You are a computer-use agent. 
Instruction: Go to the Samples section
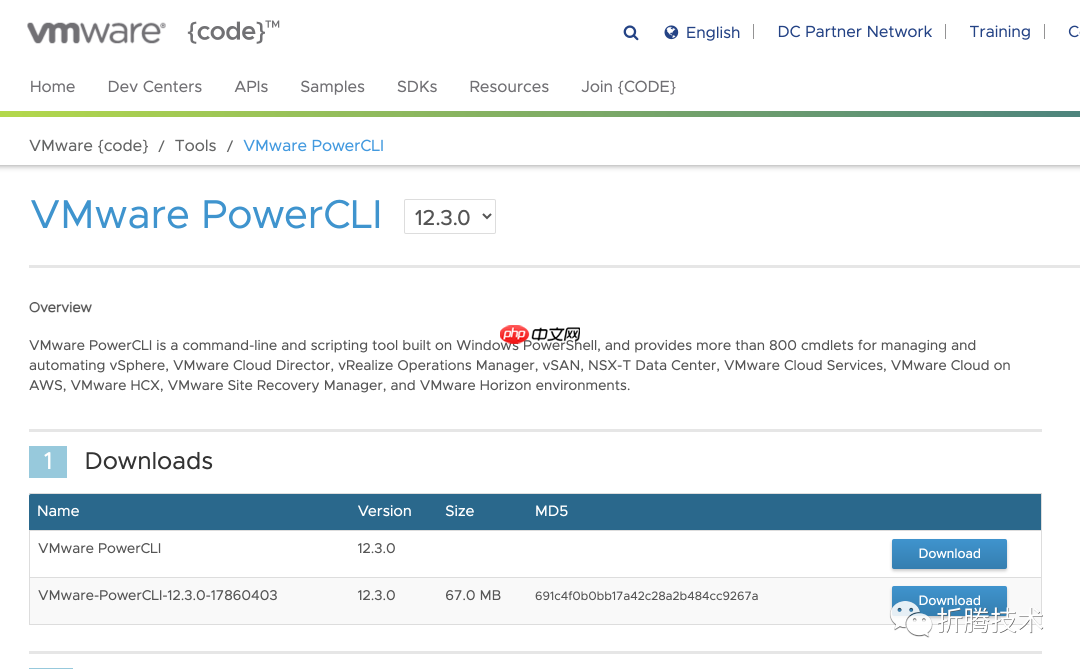332,87
